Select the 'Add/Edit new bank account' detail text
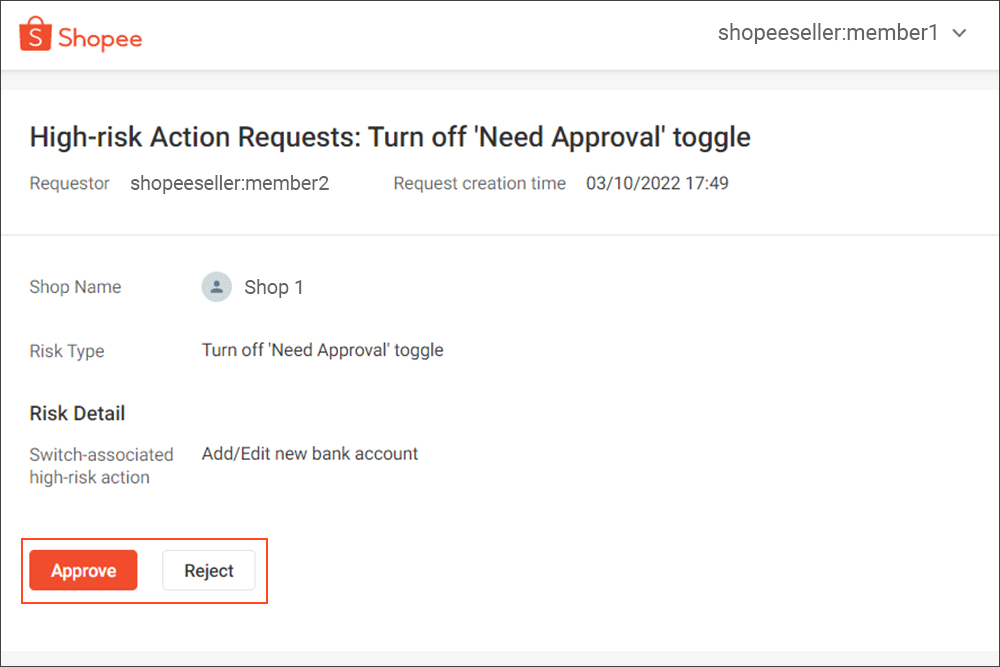The width and height of the screenshot is (1000, 667). (x=310, y=453)
